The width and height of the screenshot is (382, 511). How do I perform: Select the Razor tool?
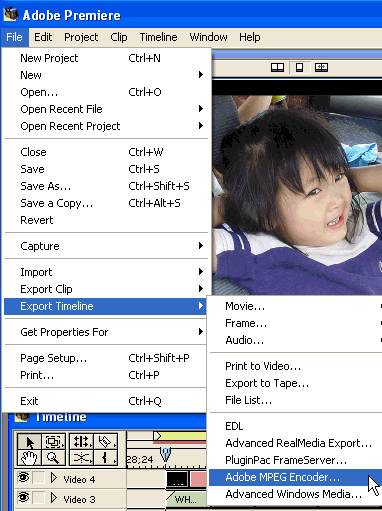106,442
